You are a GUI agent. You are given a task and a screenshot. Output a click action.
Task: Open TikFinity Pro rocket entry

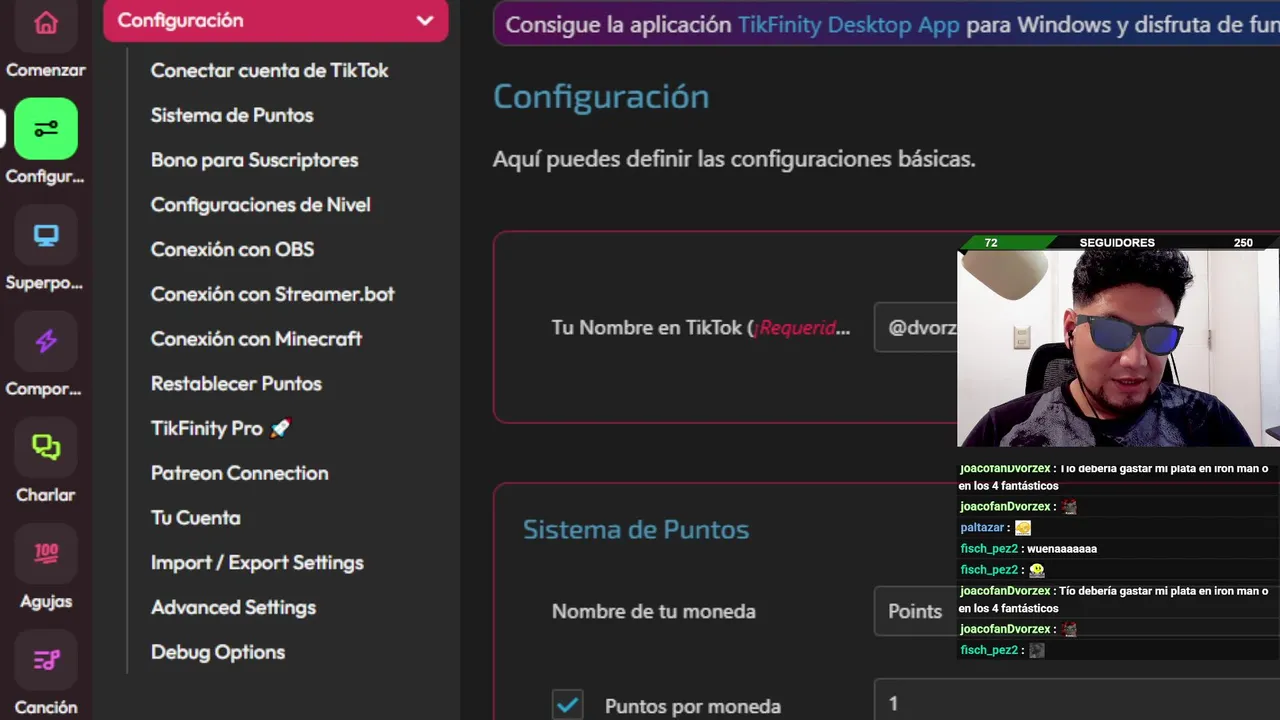(220, 428)
